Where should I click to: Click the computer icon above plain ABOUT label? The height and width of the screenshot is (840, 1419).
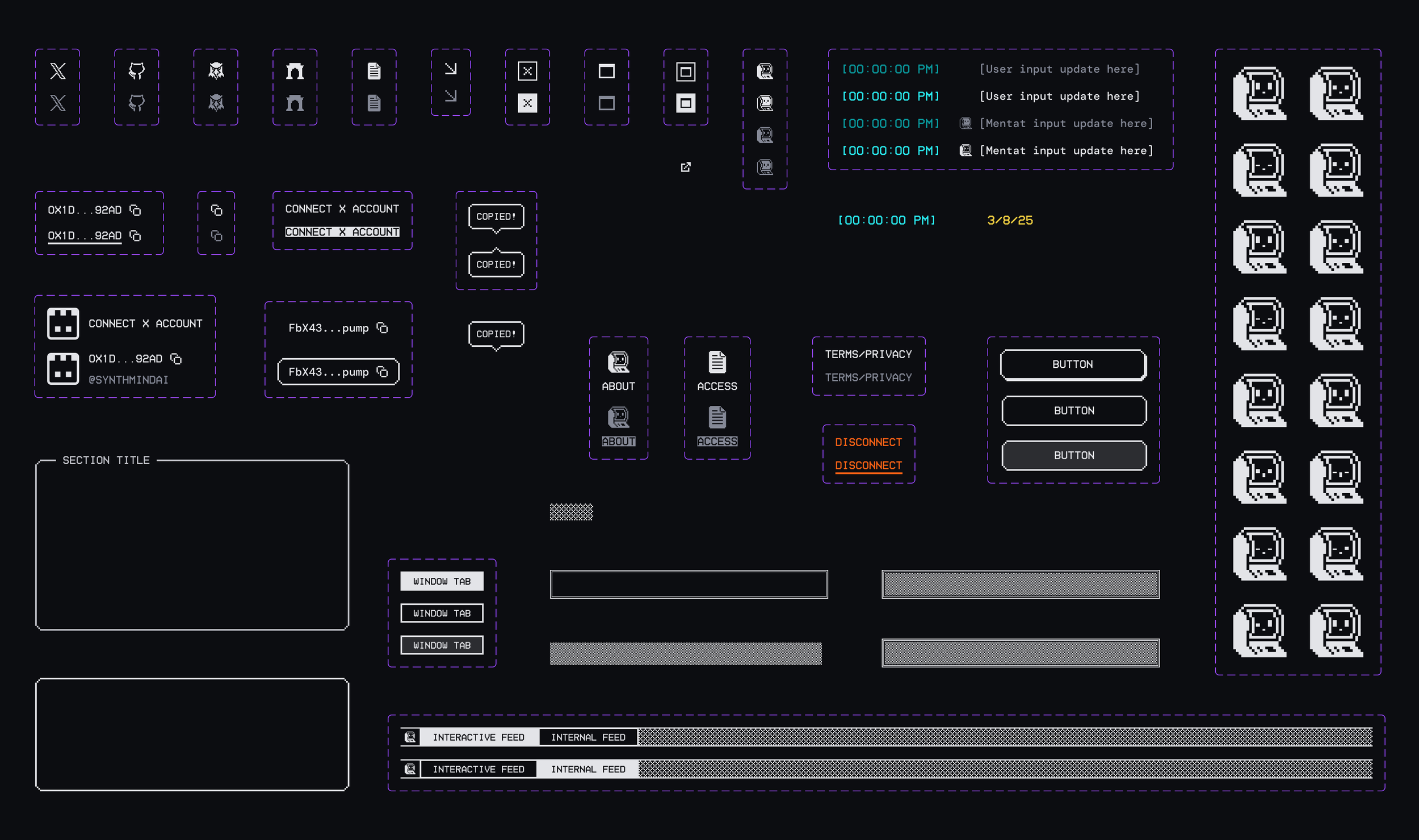pos(618,362)
